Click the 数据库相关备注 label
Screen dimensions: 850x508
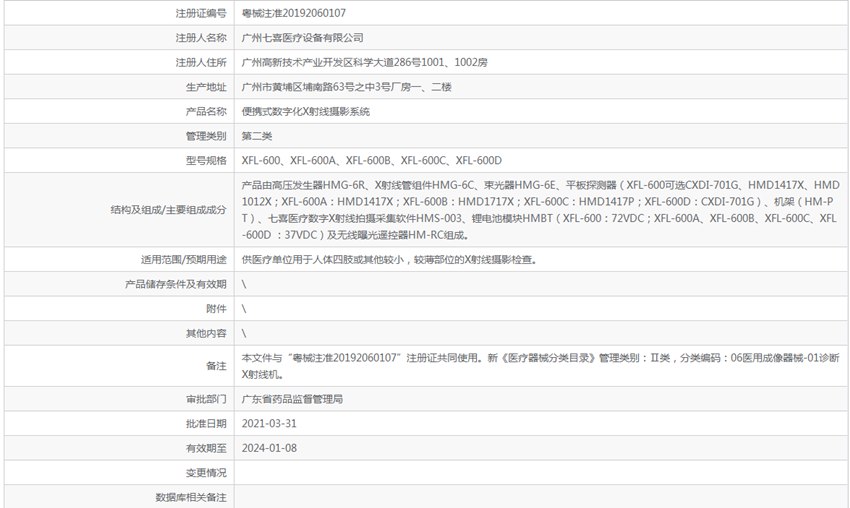point(191,497)
